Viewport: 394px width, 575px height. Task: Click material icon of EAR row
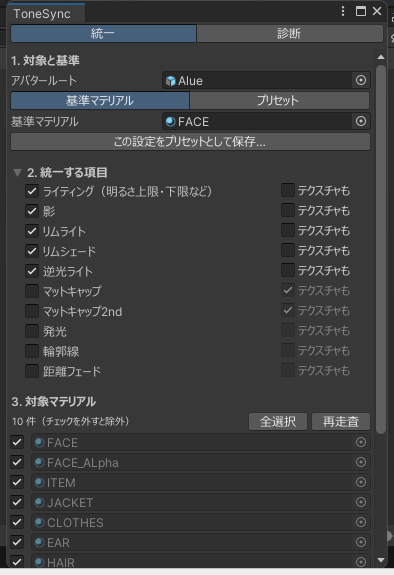(x=40, y=542)
